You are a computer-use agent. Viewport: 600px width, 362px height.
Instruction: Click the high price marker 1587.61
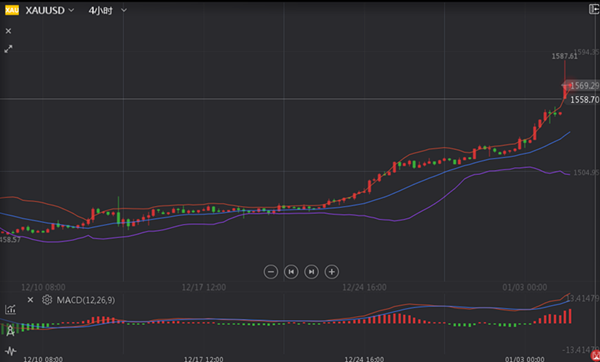(x=564, y=56)
